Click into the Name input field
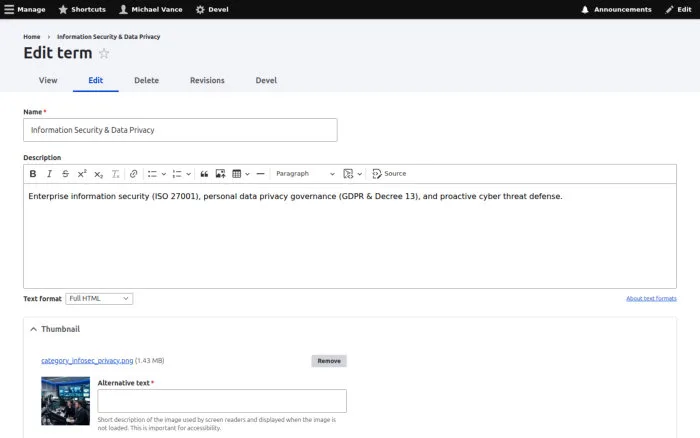This screenshot has width=700, height=438. 180,130
